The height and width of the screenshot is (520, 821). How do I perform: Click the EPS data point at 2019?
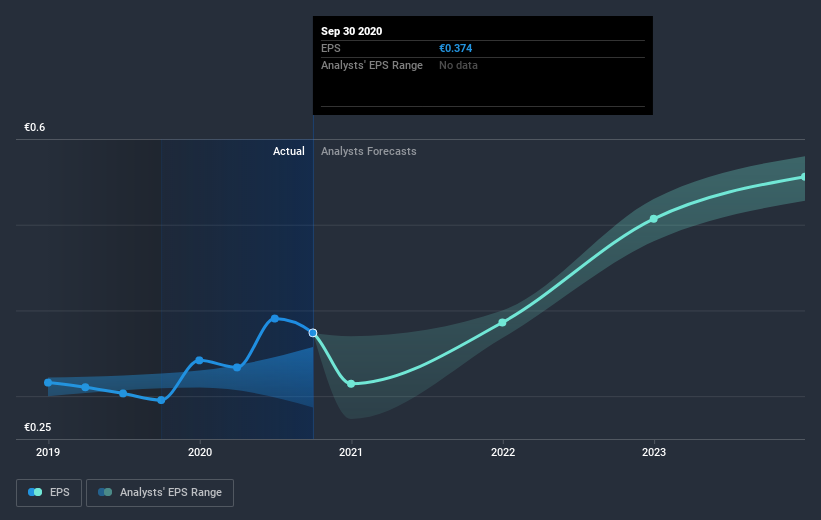(x=48, y=383)
